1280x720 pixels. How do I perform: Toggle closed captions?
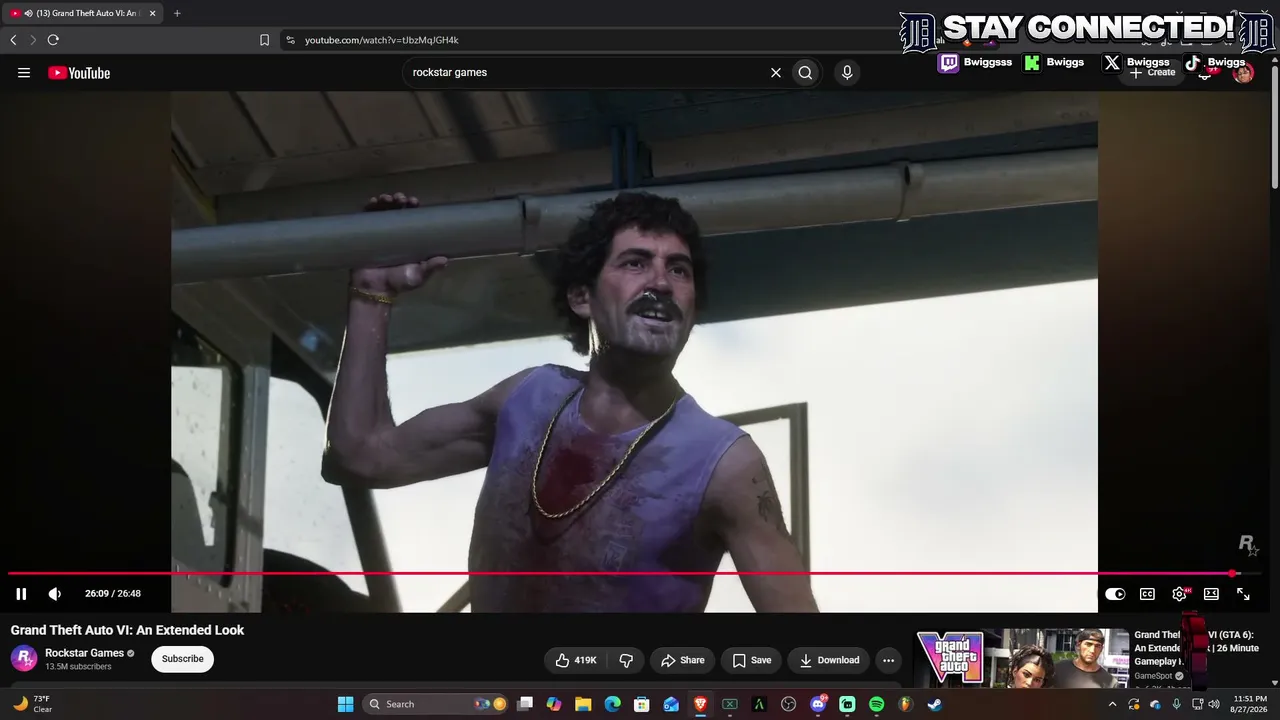tap(1147, 594)
